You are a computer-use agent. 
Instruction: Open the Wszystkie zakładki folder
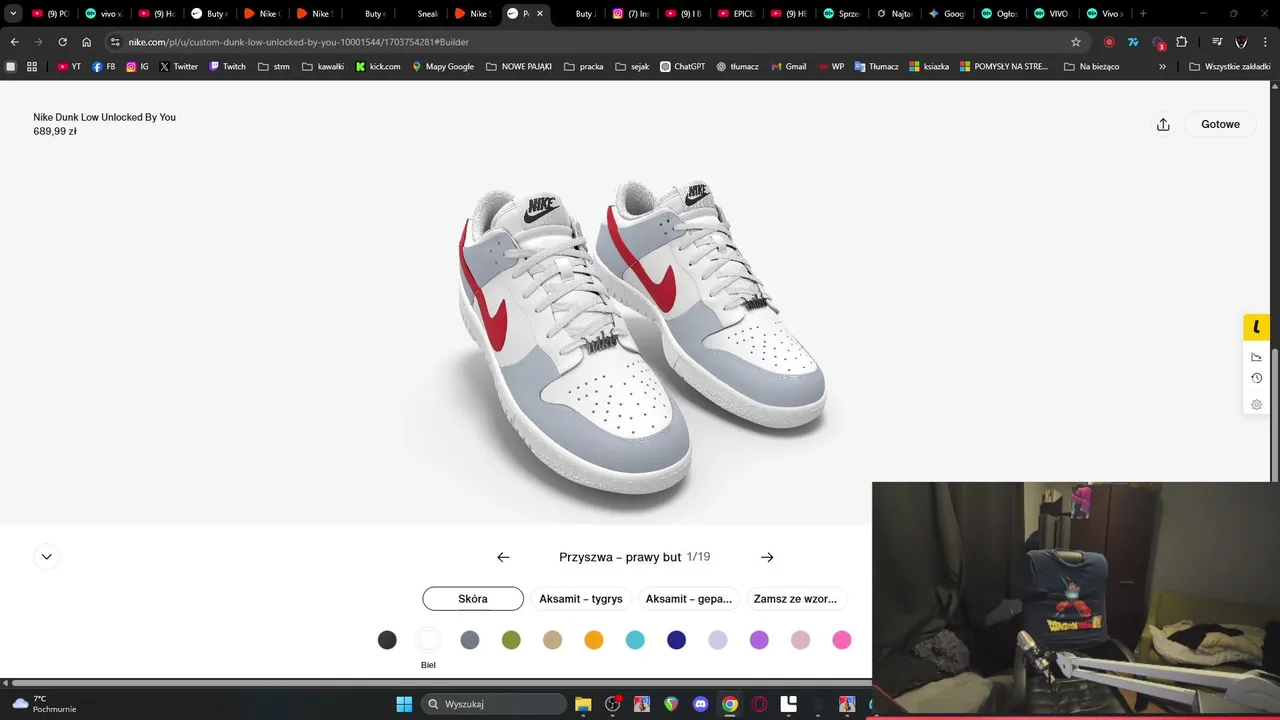coord(1230,67)
